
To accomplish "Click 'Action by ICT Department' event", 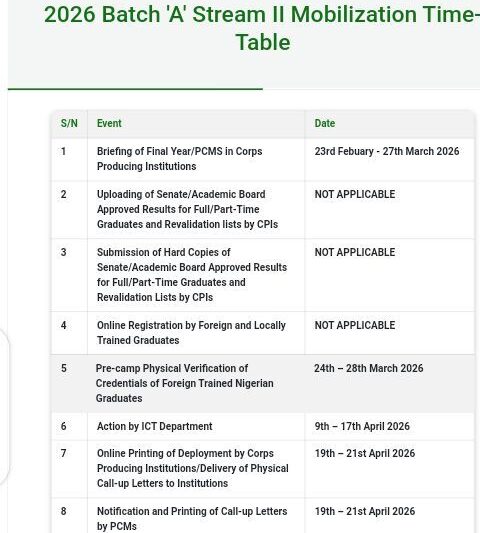I will coord(155,426).
